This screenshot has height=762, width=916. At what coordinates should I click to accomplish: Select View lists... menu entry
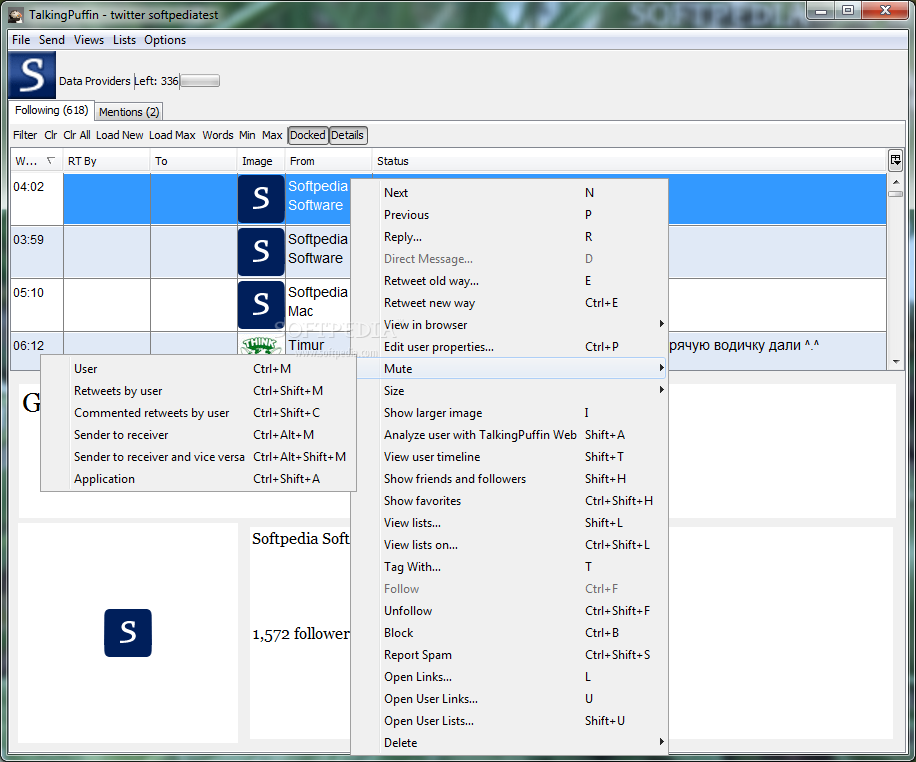tap(509, 523)
